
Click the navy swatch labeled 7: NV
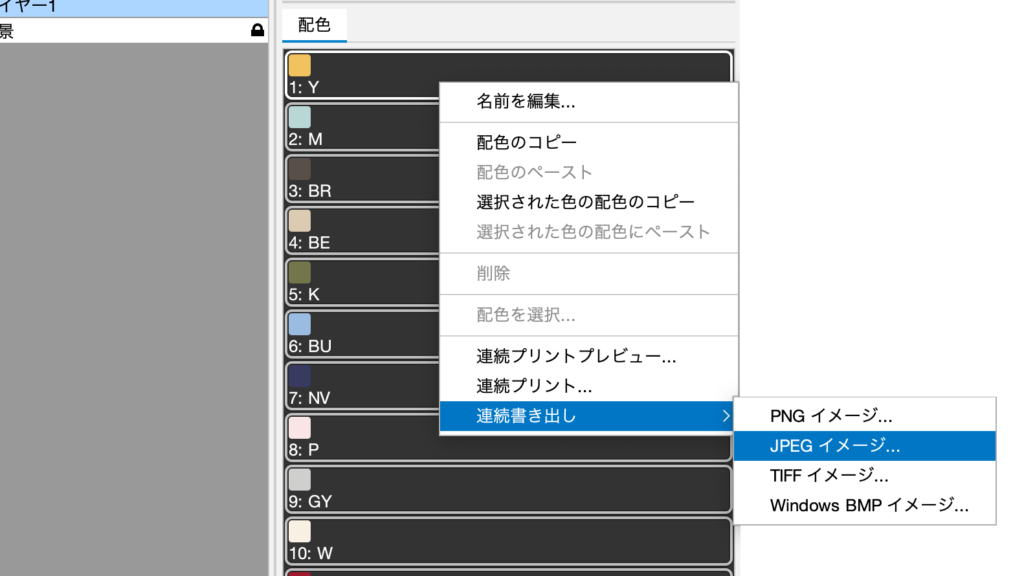pyautogui.click(x=299, y=376)
